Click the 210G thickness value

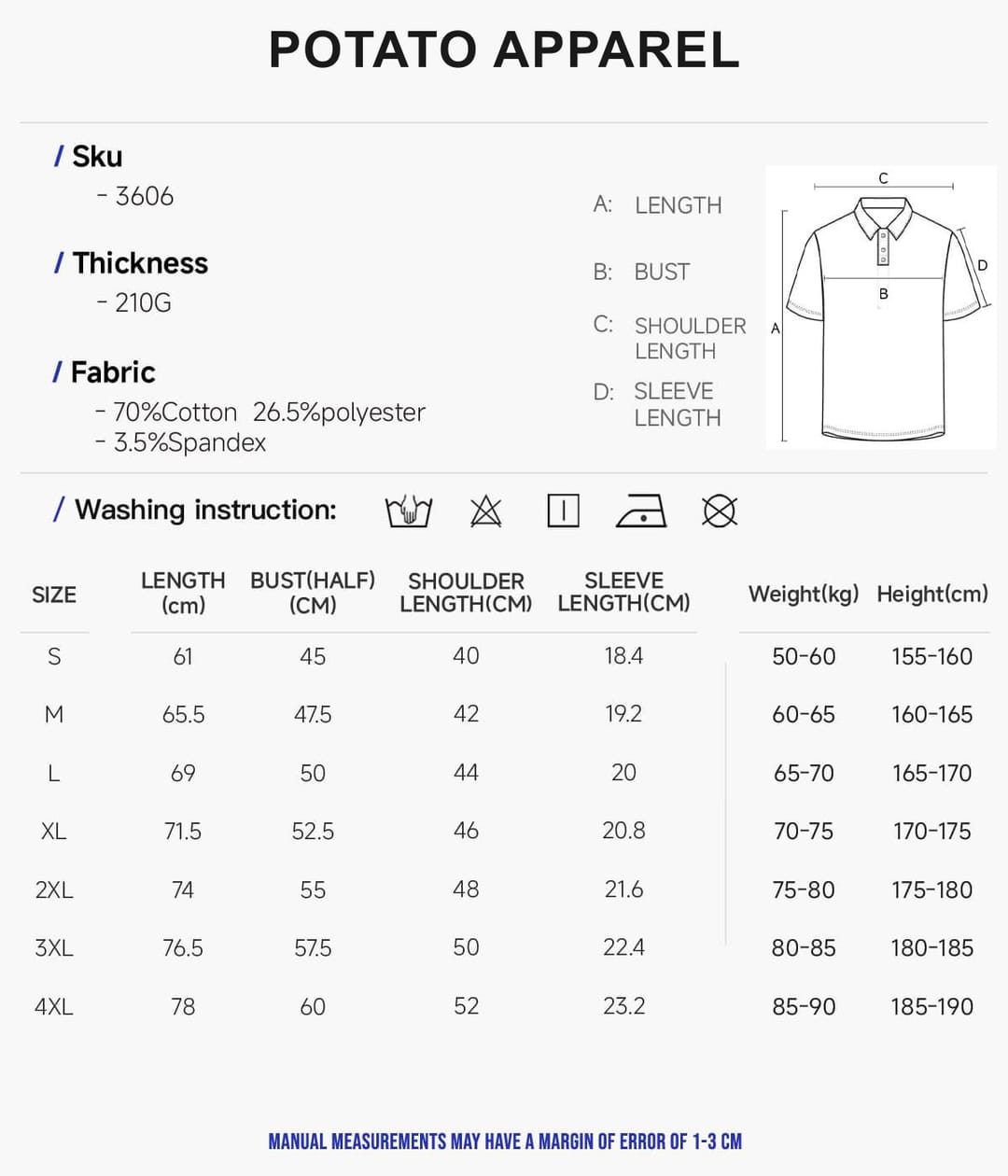tap(143, 302)
